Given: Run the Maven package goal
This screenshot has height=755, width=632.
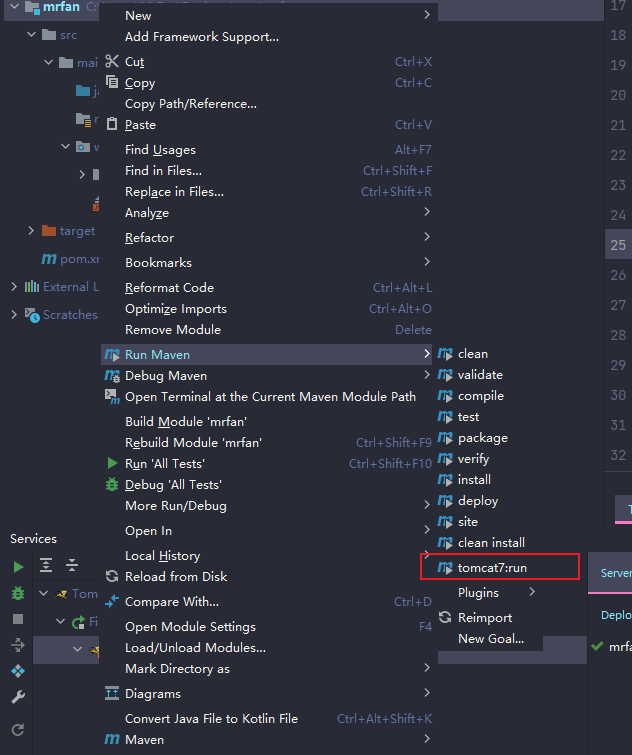Looking at the screenshot, I should [x=483, y=438].
